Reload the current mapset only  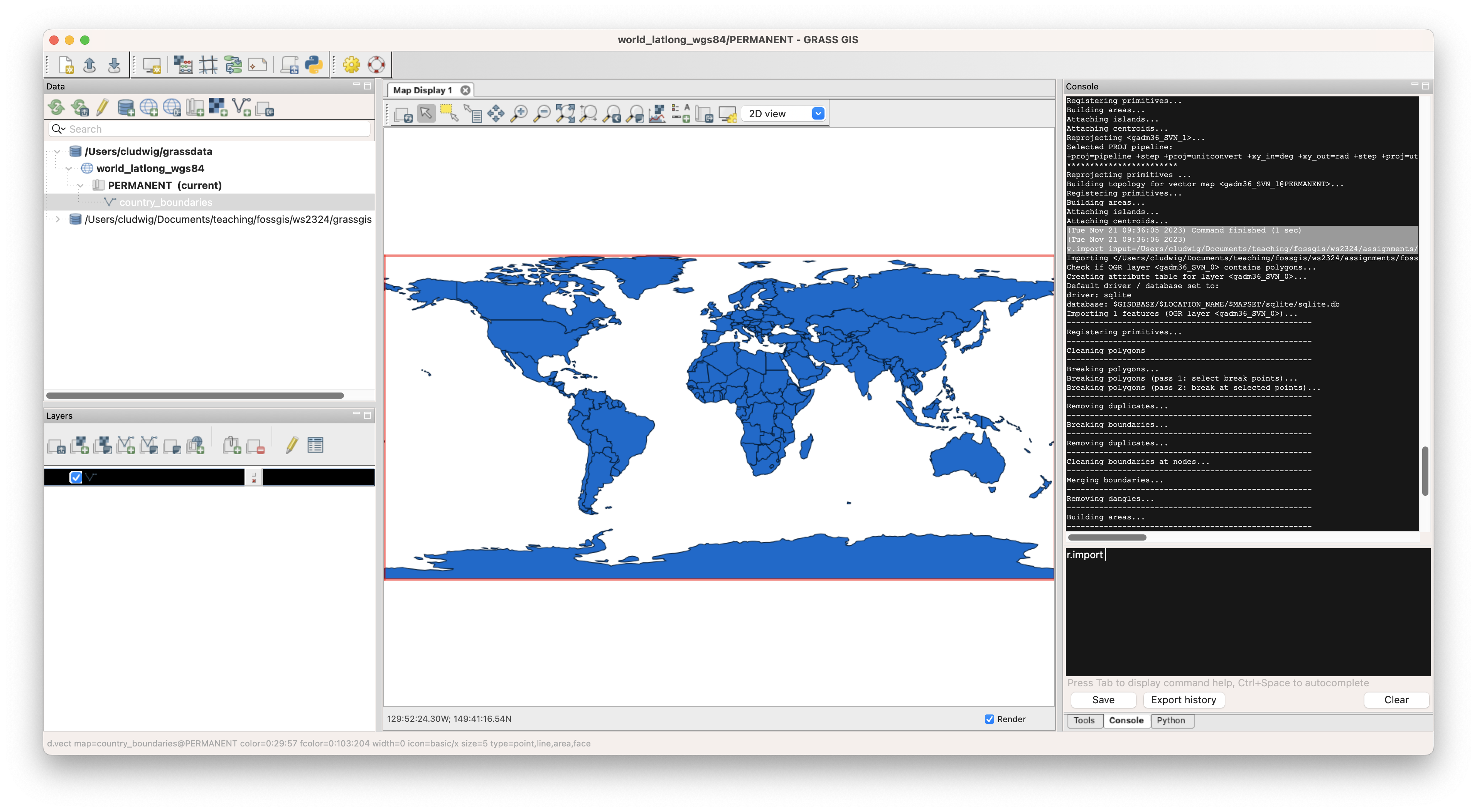click(x=80, y=107)
